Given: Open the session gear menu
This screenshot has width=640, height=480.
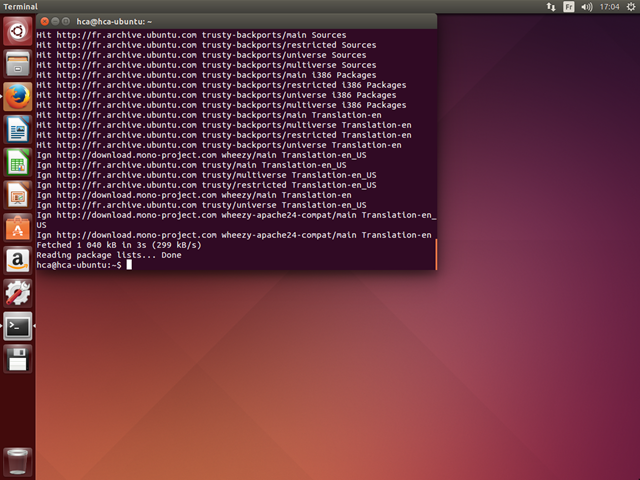Looking at the screenshot, I should (x=631, y=7).
